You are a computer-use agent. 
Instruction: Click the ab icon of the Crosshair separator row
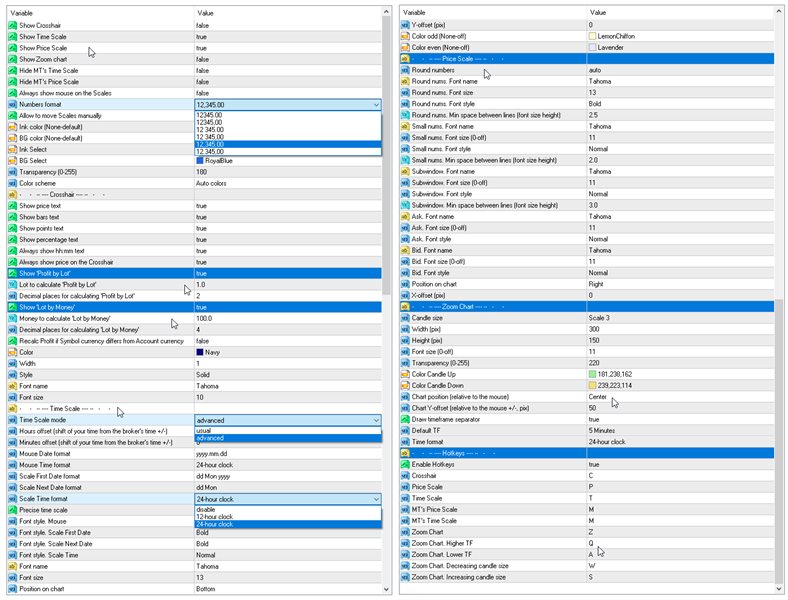tap(13, 194)
